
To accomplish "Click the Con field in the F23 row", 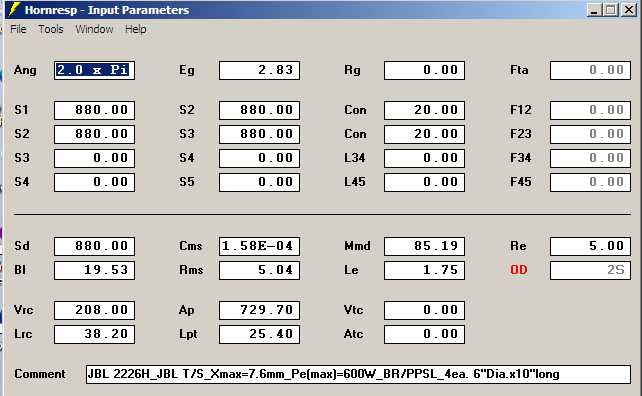I will (424, 134).
